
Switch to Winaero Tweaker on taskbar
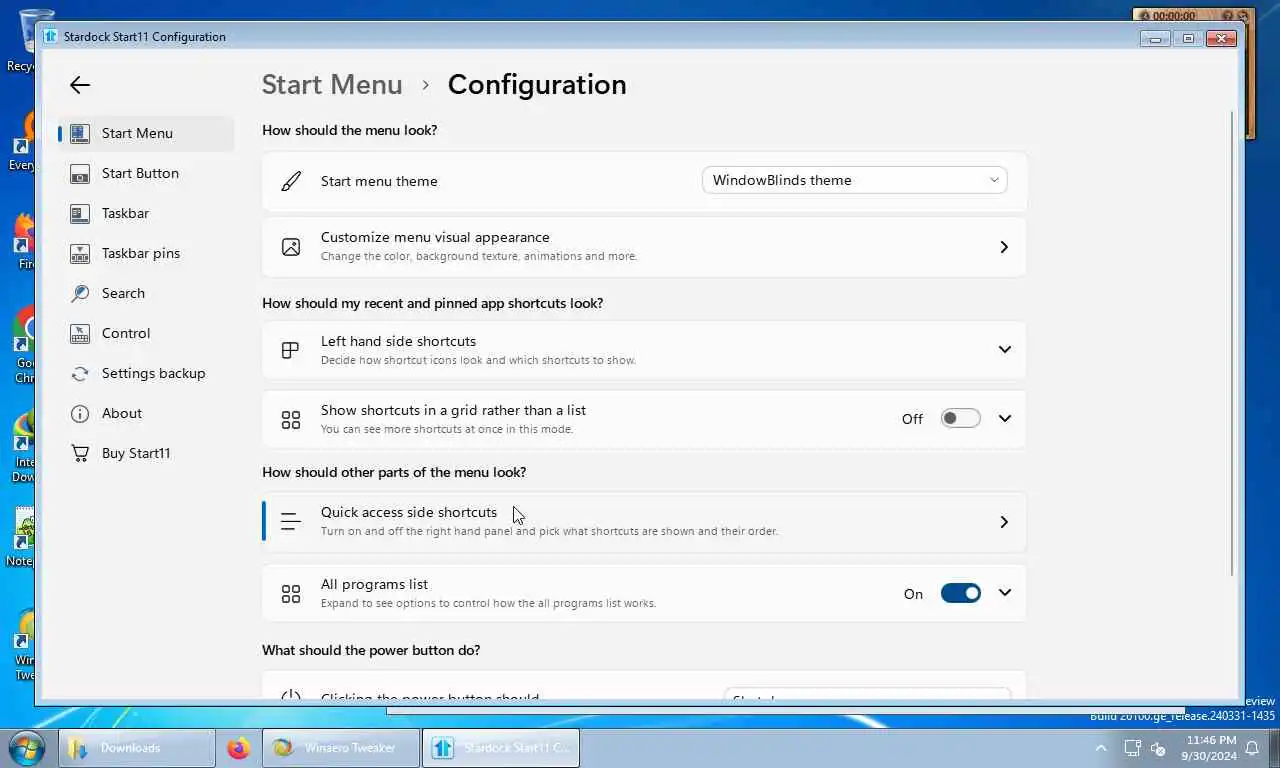tap(340, 748)
